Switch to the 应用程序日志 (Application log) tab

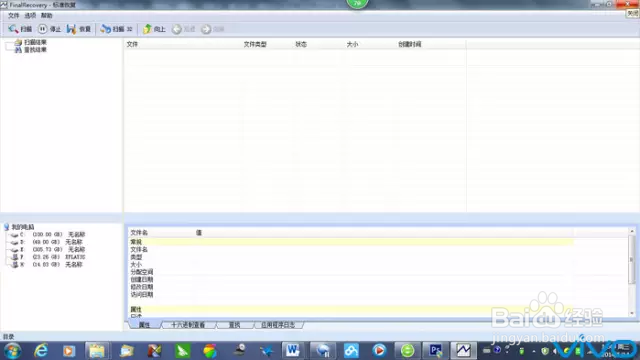[x=278, y=325]
